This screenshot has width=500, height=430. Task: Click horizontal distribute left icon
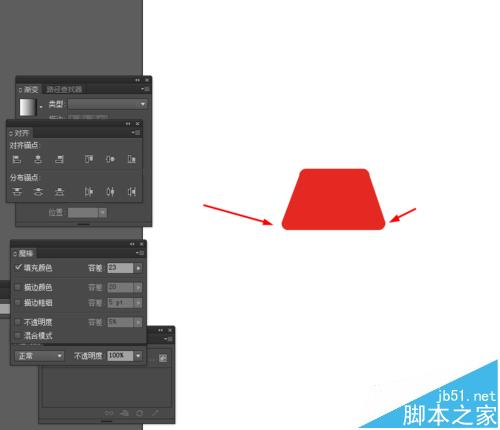[89, 191]
